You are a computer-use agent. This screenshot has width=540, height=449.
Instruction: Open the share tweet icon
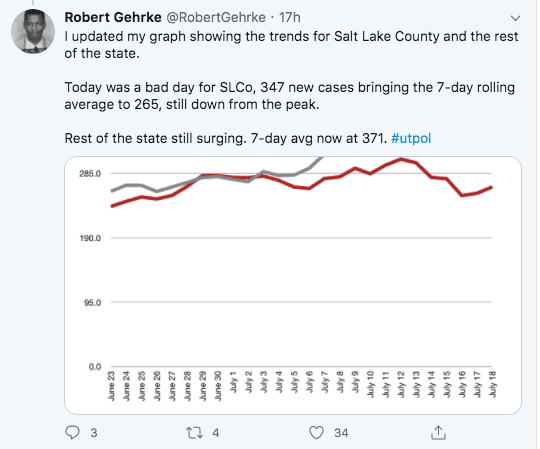438,432
